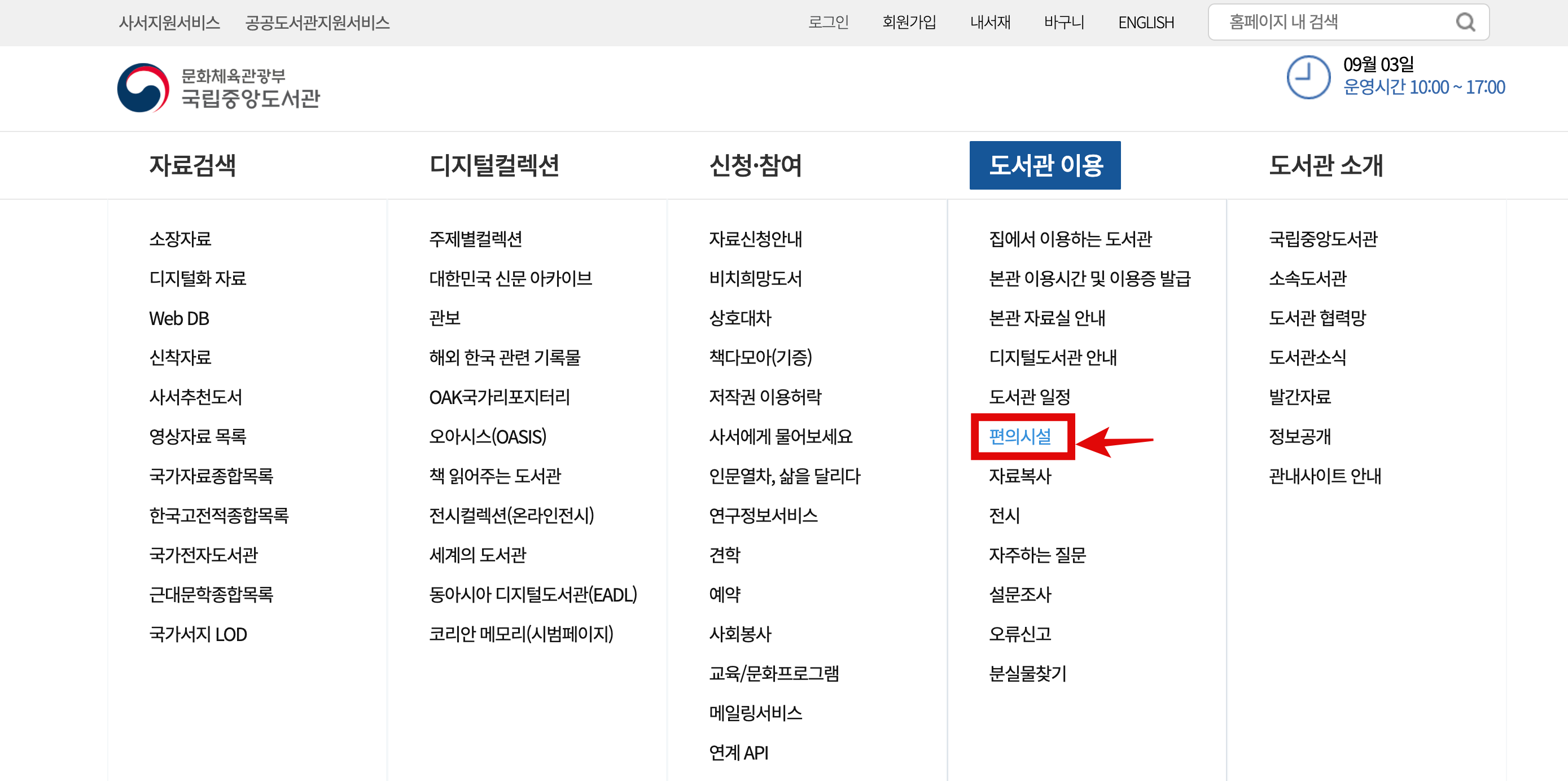Select the 디지털컬렉션 menu heading
The height and width of the screenshot is (781, 1568).
[494, 165]
